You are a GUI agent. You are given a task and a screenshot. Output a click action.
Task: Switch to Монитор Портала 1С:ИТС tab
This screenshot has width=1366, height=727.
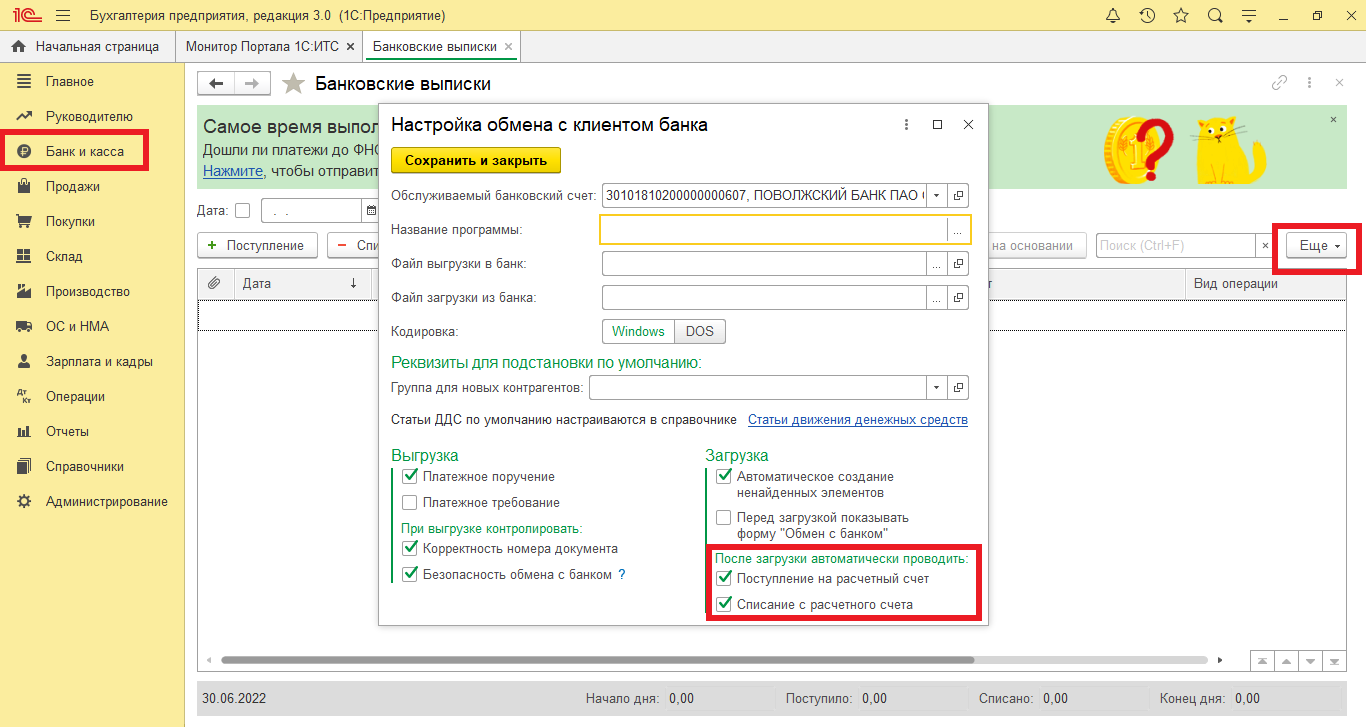tap(262, 47)
